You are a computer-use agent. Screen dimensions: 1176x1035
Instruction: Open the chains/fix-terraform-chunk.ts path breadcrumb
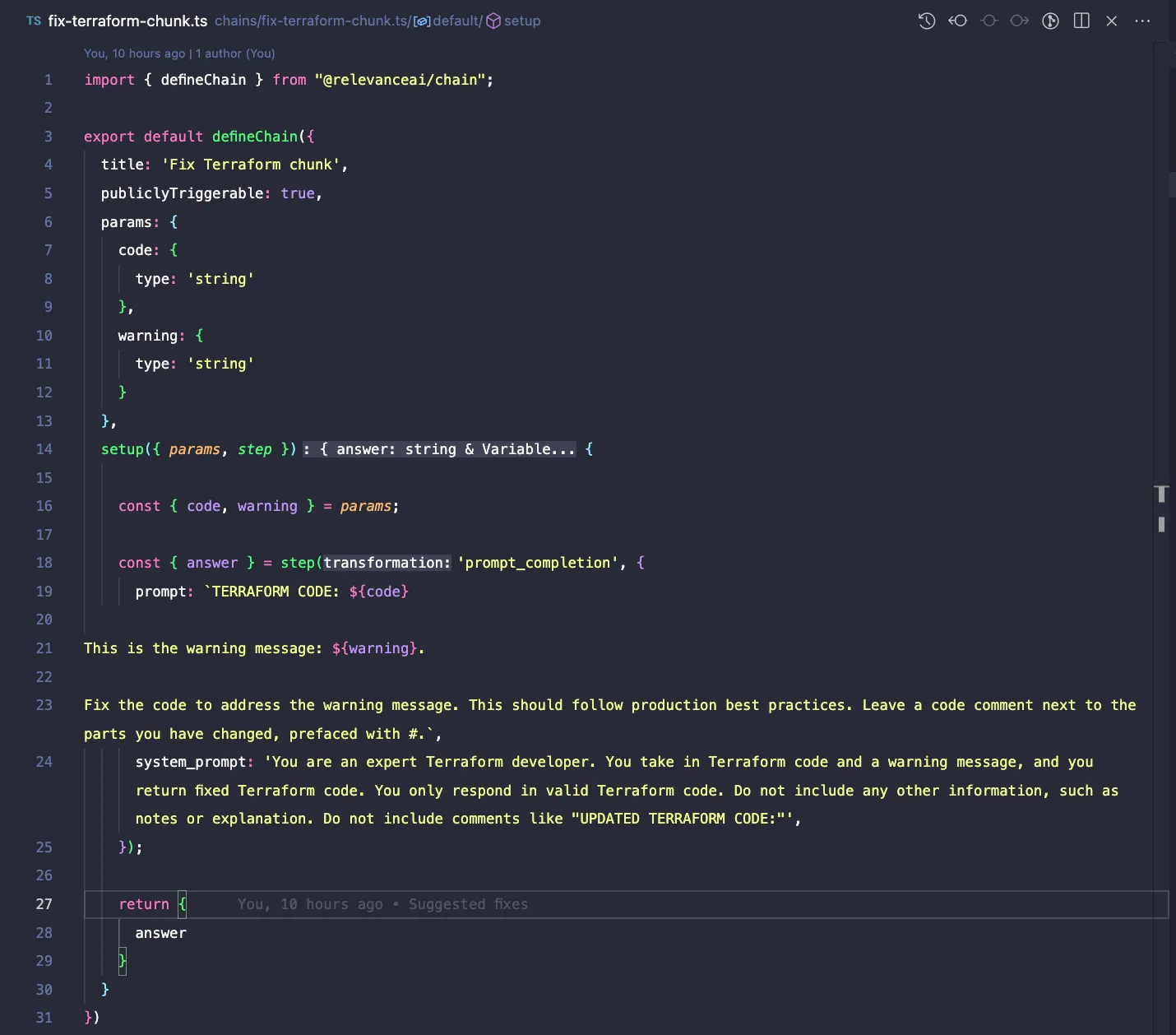coord(313,21)
